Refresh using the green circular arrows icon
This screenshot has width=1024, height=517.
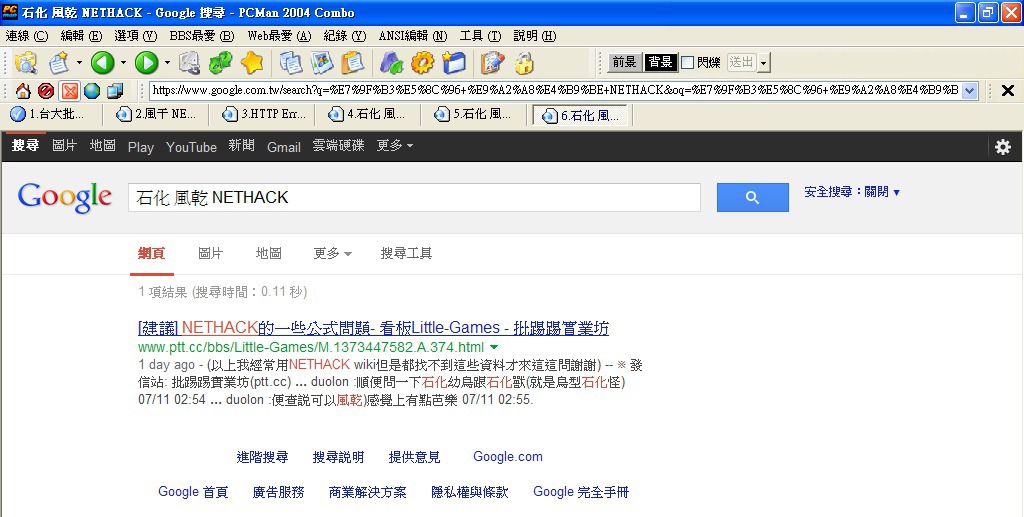click(x=220, y=63)
